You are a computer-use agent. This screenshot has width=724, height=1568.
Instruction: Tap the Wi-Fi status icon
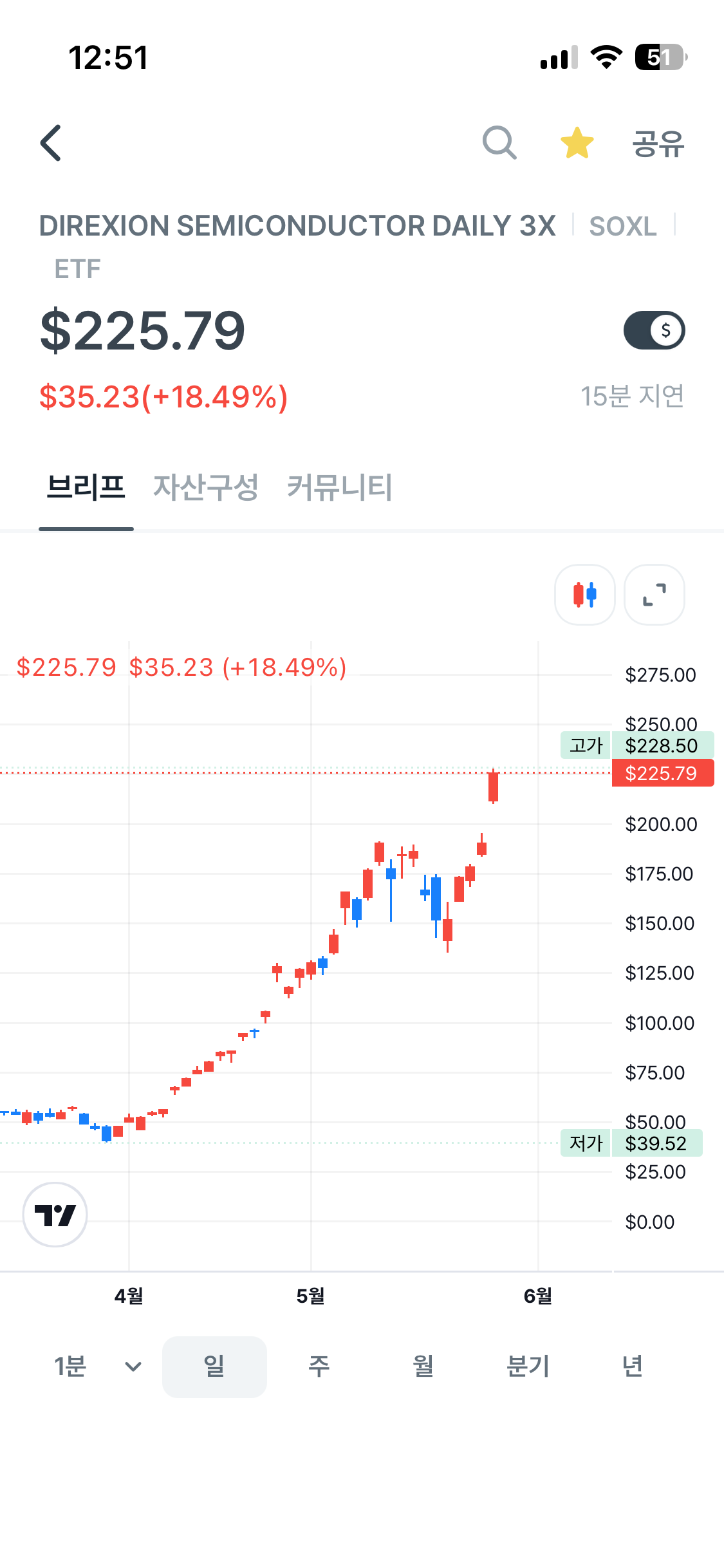coord(606,57)
